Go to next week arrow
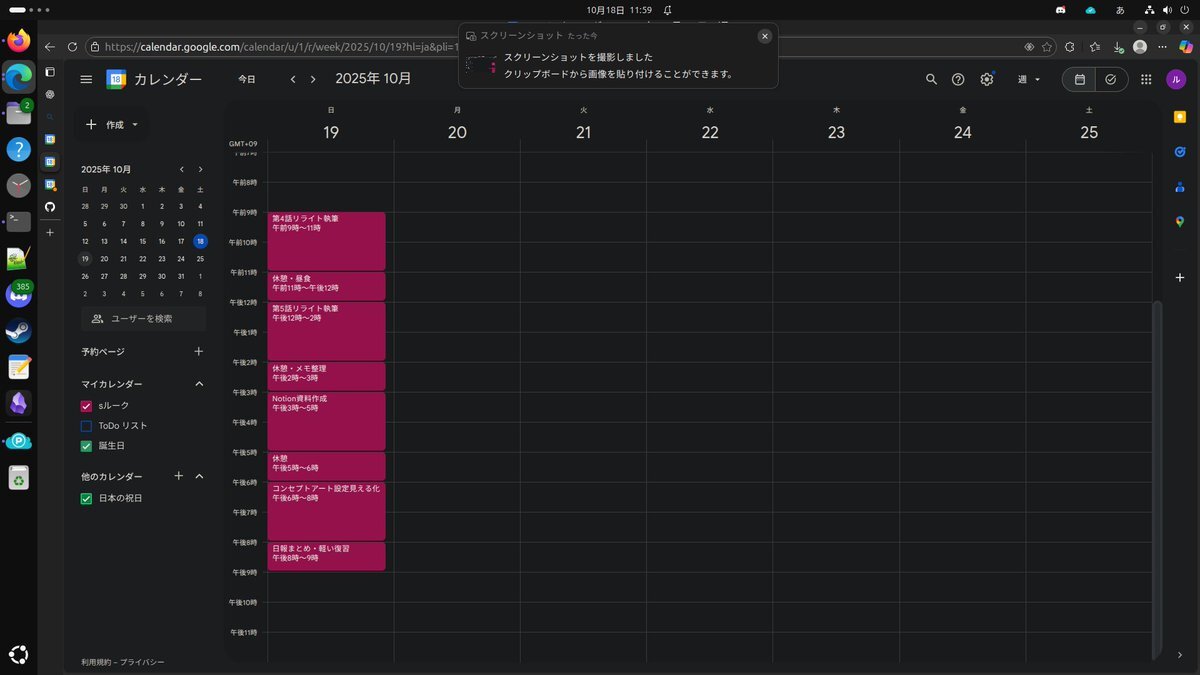 point(313,79)
